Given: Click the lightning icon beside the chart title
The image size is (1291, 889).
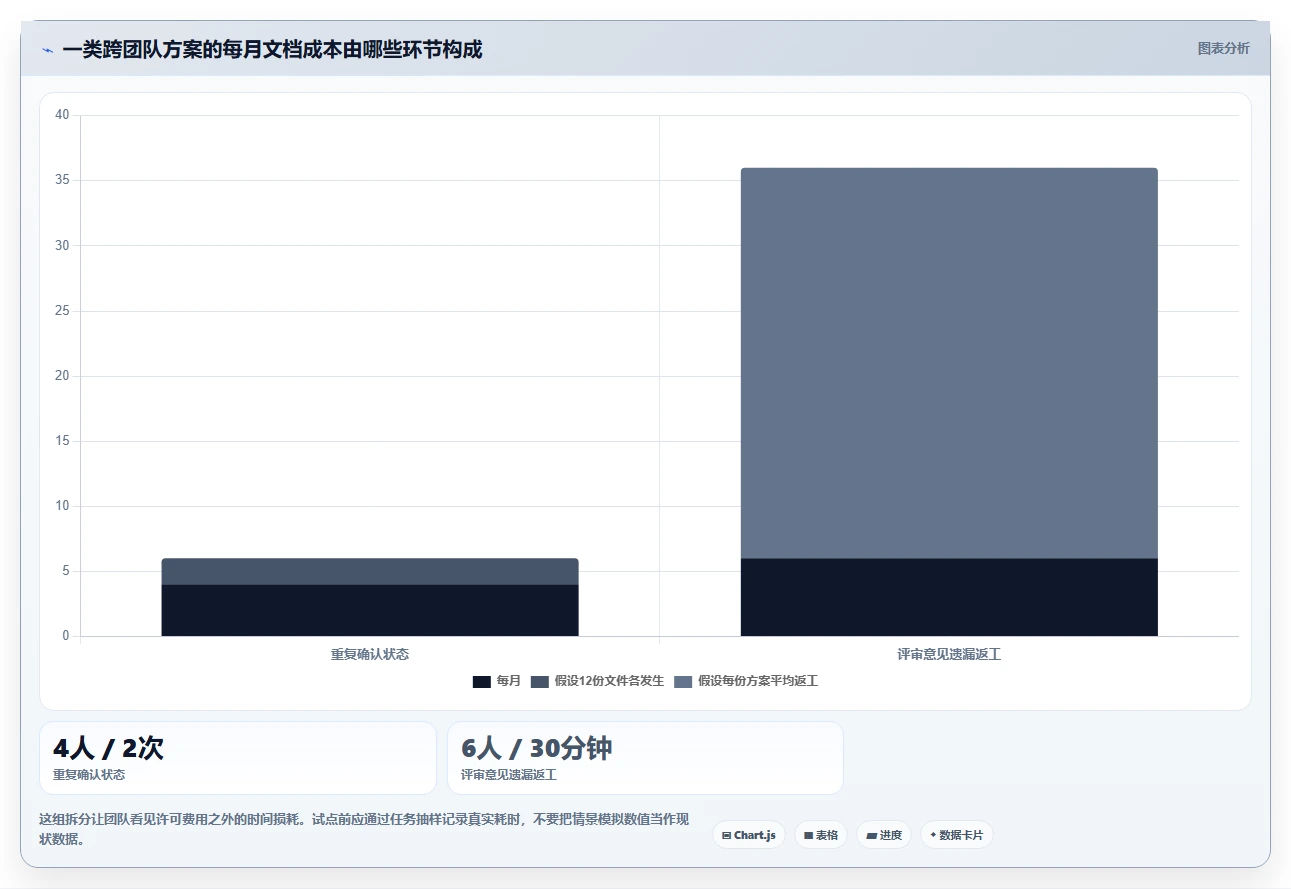Looking at the screenshot, I should [x=47, y=50].
